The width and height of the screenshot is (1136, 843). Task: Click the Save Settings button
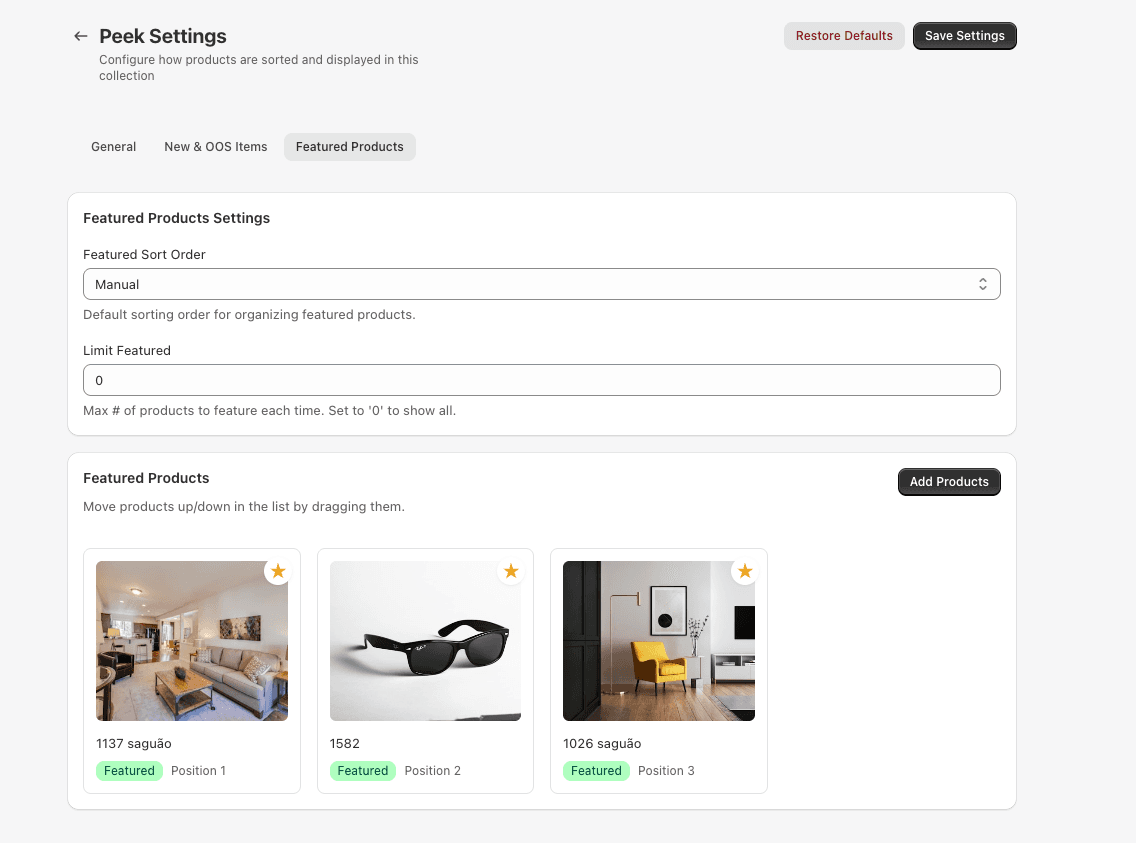click(964, 36)
